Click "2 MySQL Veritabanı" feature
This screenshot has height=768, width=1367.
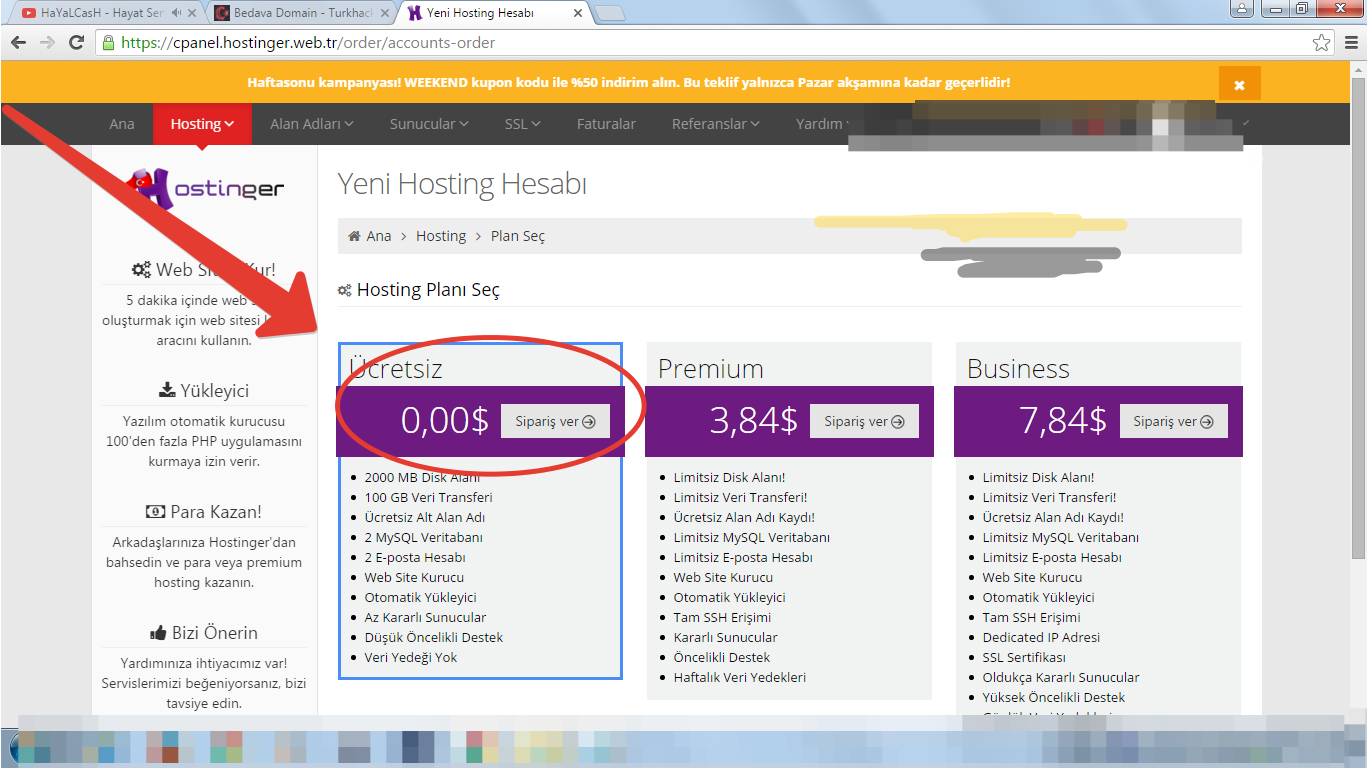coord(424,537)
